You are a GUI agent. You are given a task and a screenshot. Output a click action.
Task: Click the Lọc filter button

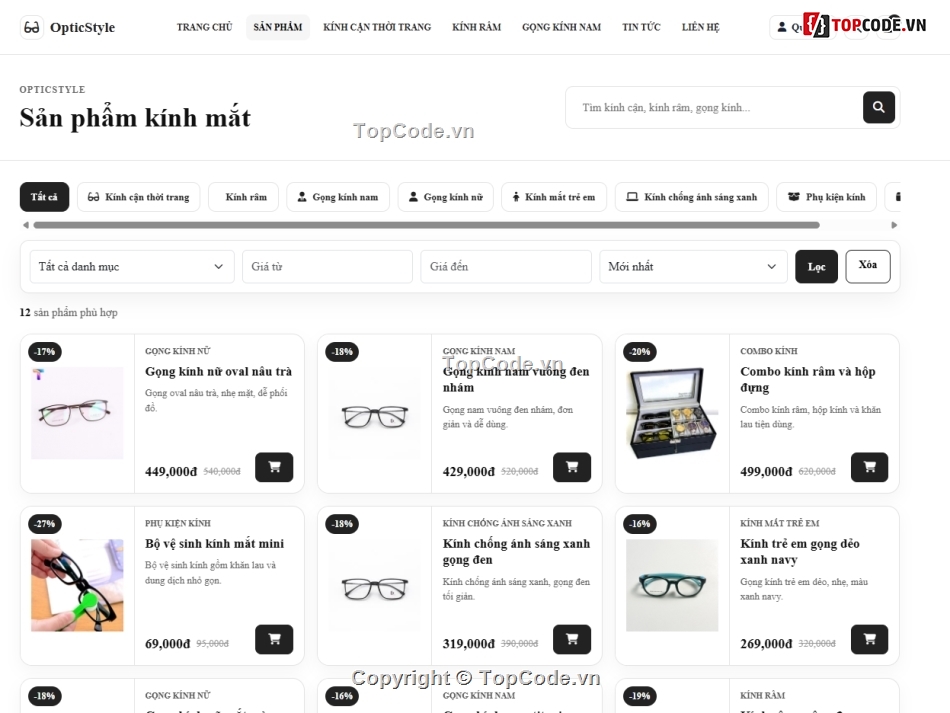[816, 267]
